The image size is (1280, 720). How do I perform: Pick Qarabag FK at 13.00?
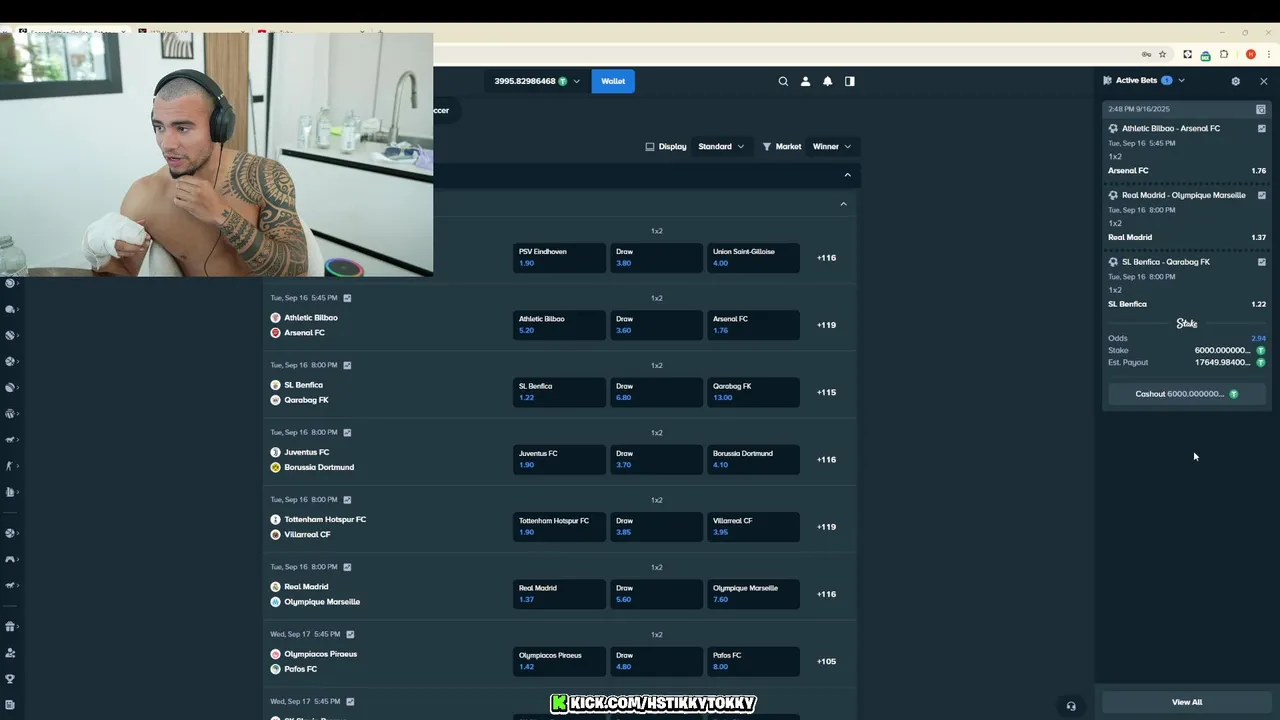753,392
